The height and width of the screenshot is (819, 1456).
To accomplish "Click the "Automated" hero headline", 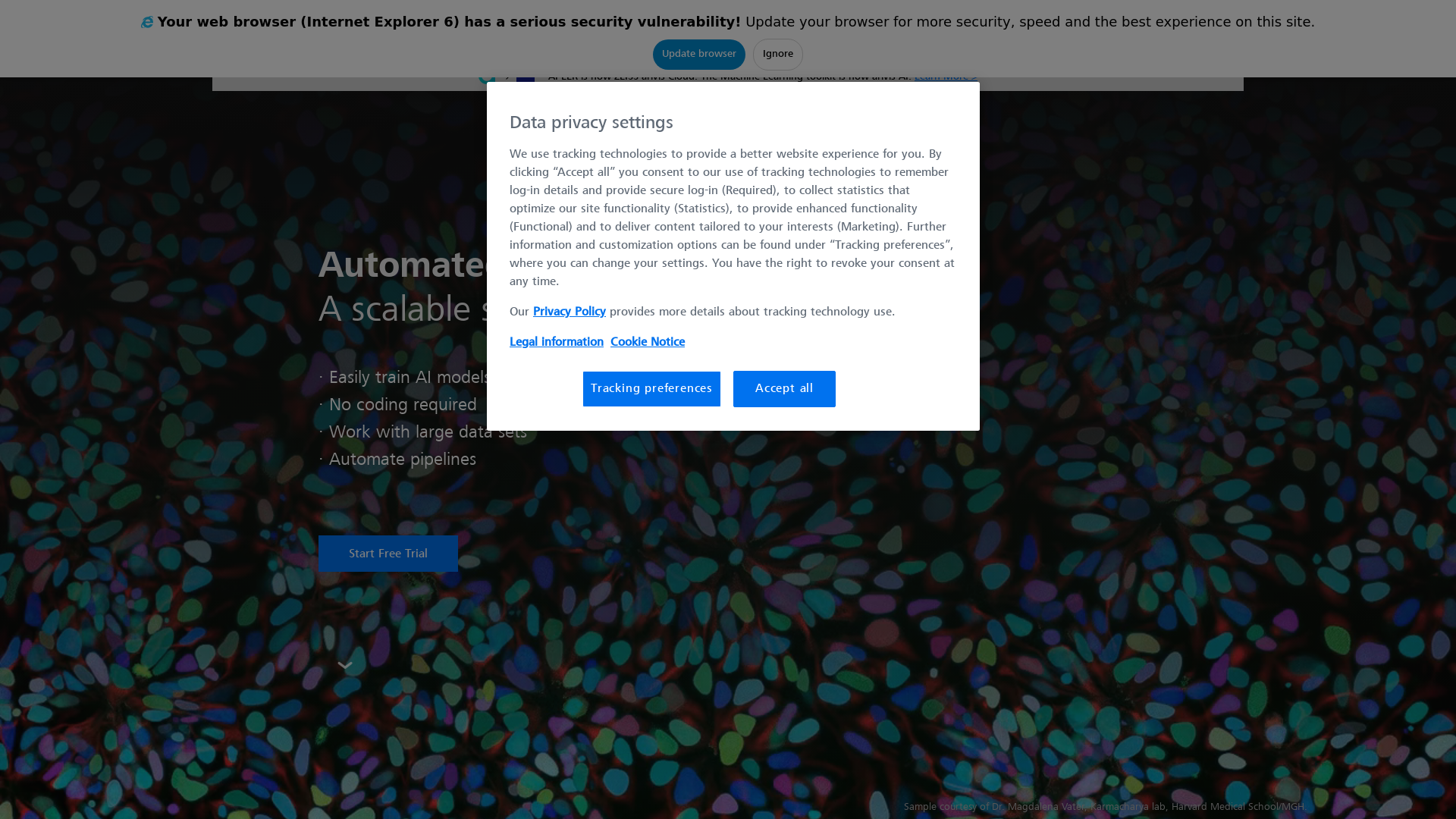I will (403, 265).
